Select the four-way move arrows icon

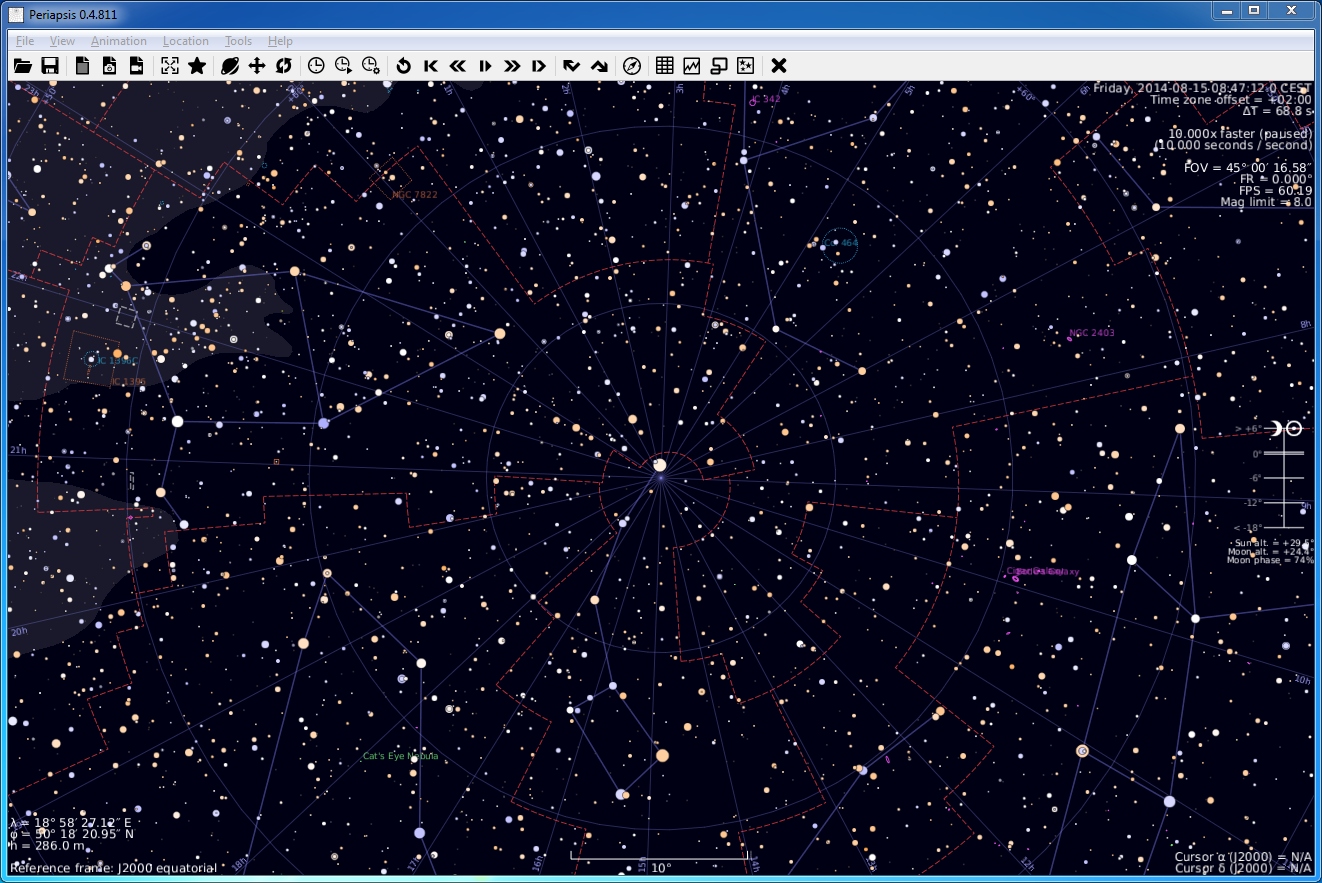pyautogui.click(x=257, y=66)
